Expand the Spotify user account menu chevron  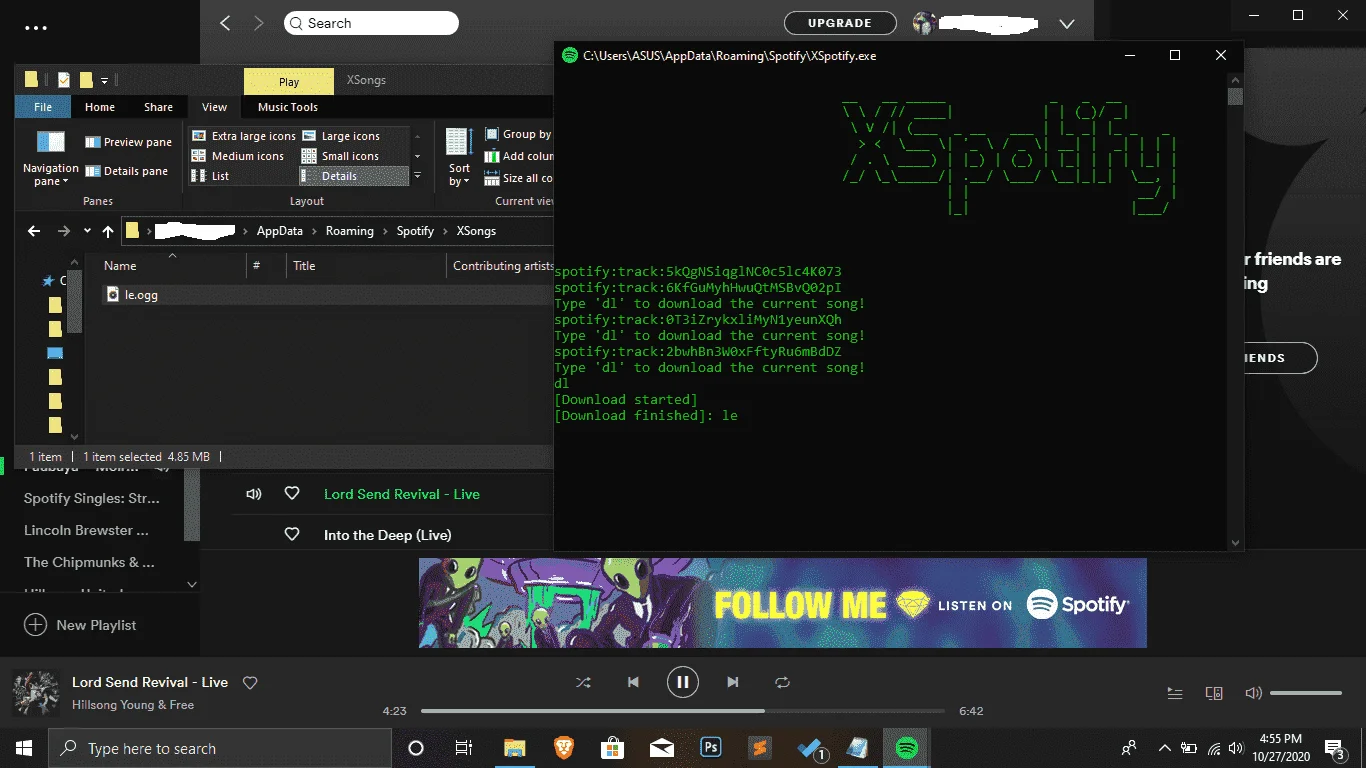coord(1066,23)
